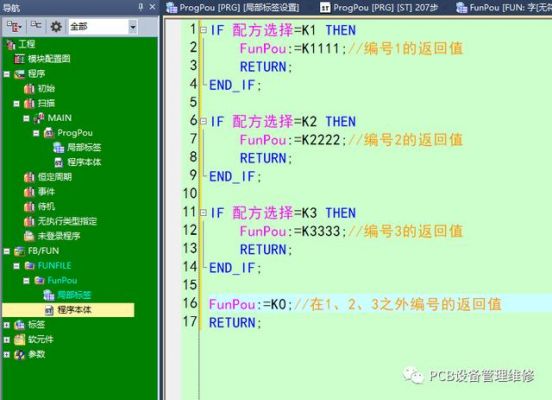Click the pin icon of the 导航 panel
Image resolution: width=552 pixels, height=400 pixels.
pos(141,7)
